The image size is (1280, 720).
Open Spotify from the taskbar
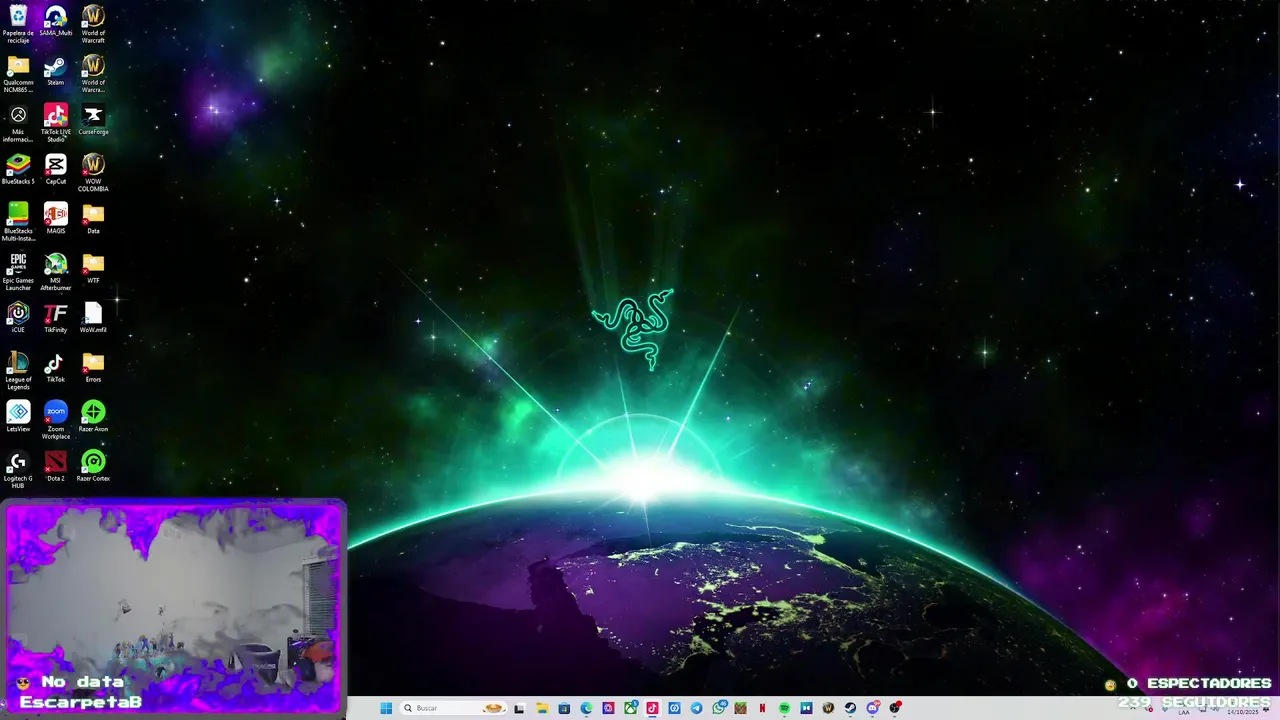click(x=784, y=708)
